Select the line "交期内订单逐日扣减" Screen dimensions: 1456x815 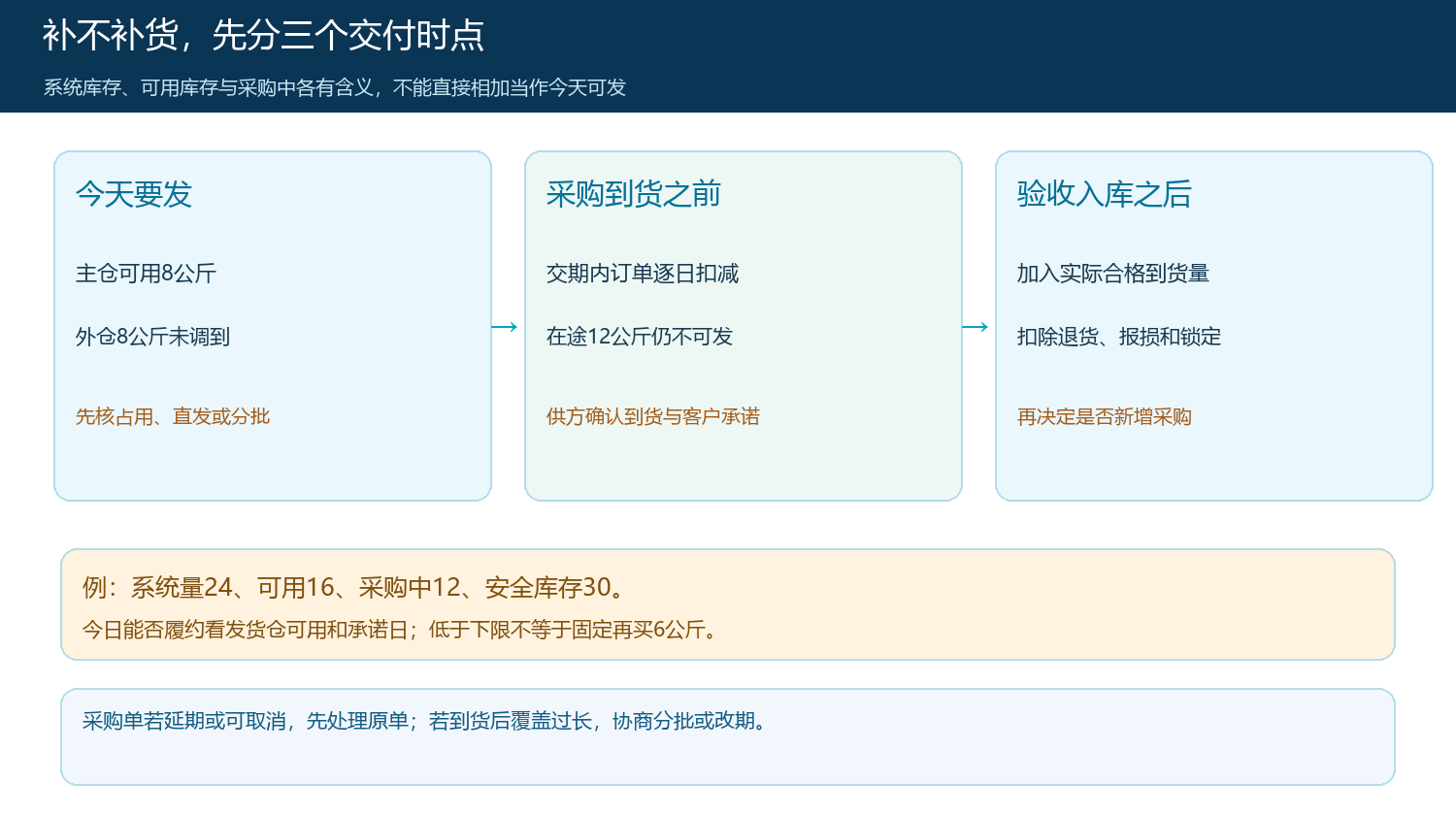point(643,274)
